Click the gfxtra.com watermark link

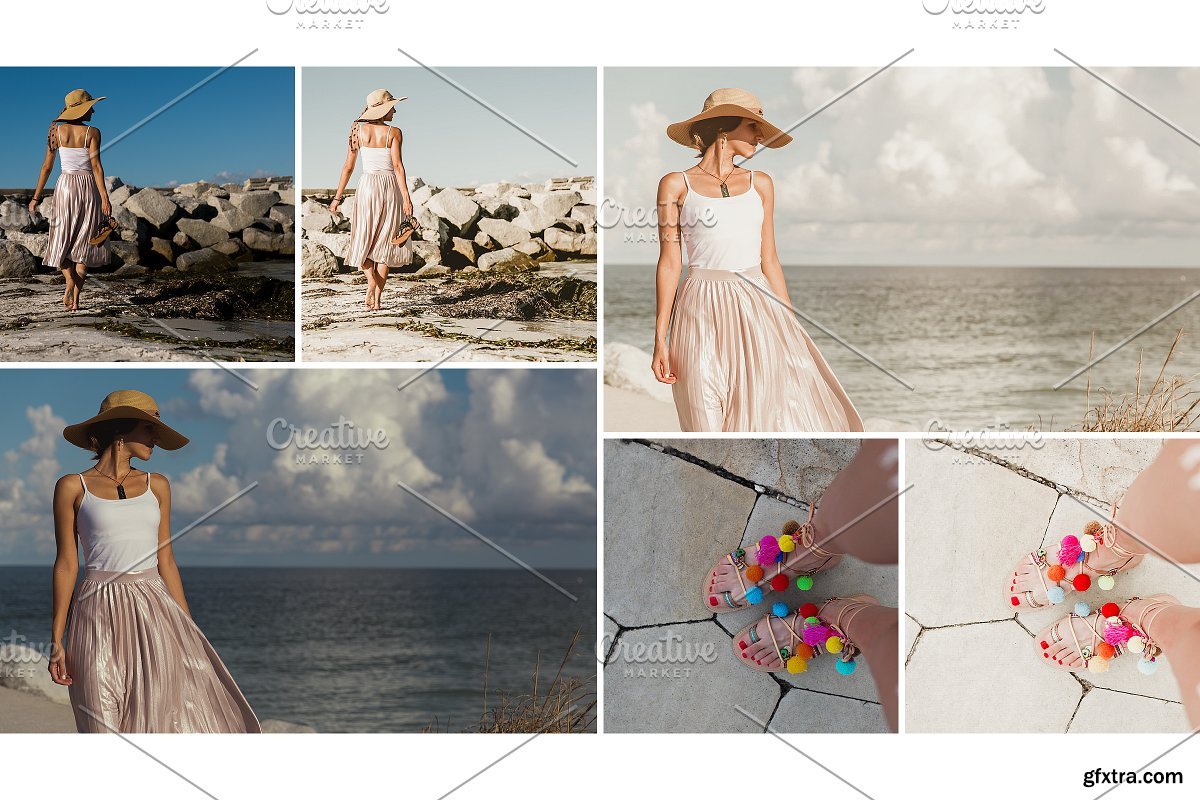tap(1132, 777)
